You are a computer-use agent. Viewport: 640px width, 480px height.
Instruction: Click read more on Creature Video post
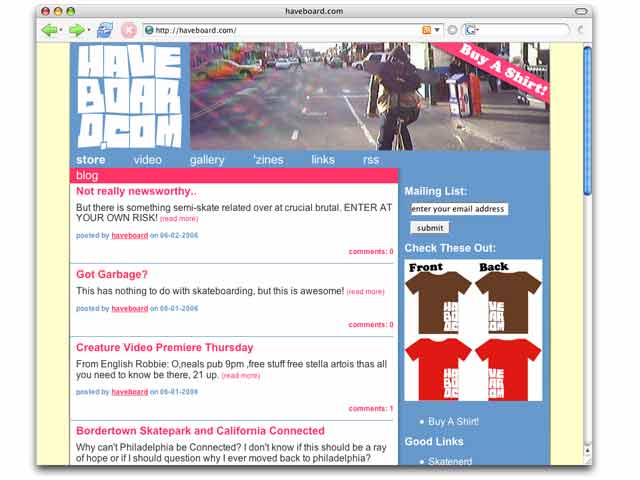(x=240, y=376)
